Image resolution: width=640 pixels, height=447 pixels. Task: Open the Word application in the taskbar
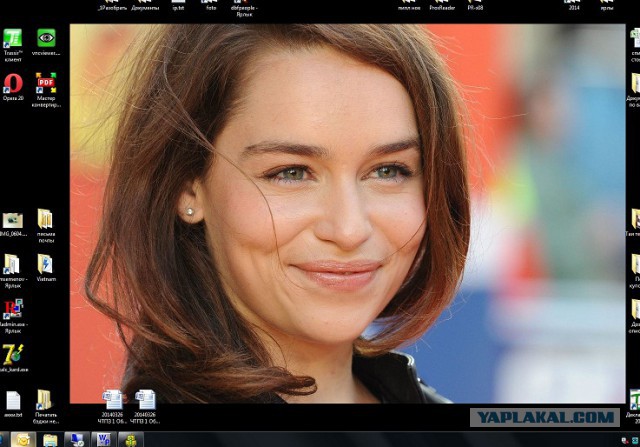coord(103,439)
